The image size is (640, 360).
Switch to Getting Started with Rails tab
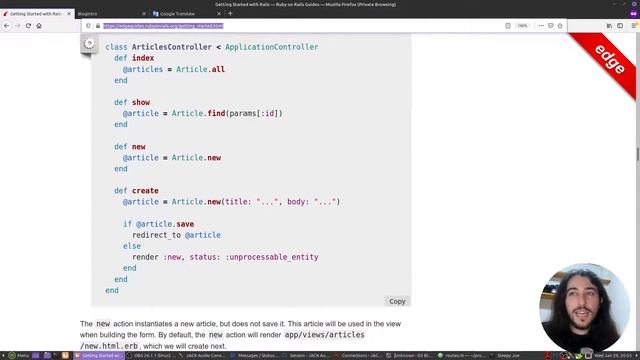point(36,14)
